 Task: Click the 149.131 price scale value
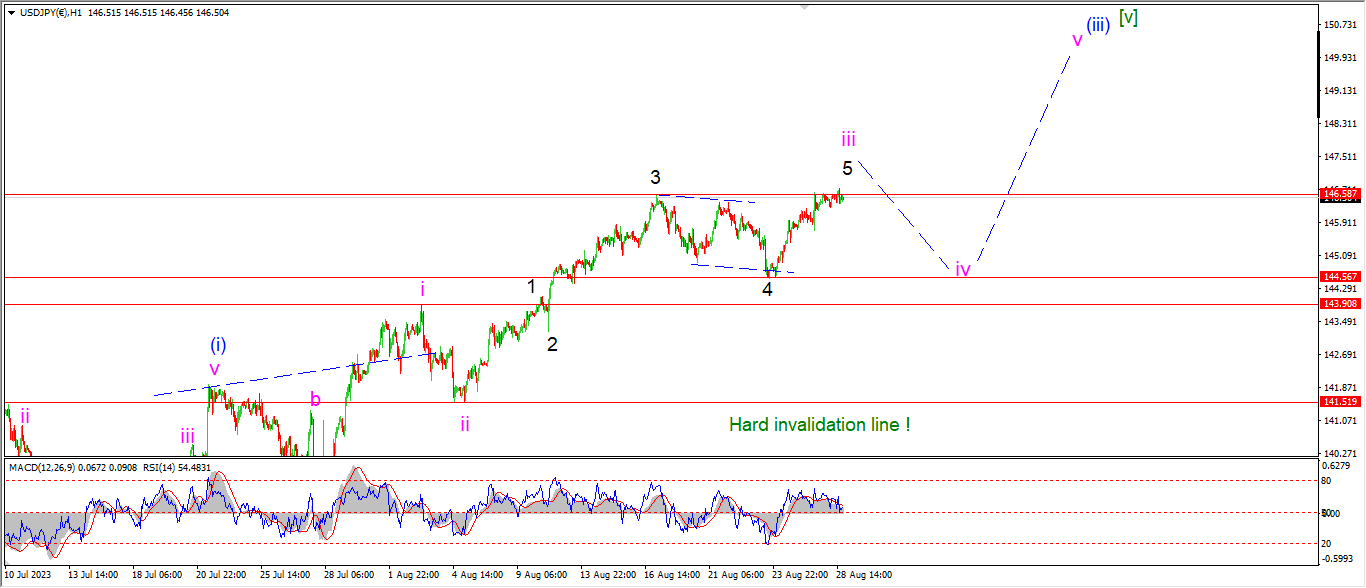click(1339, 90)
